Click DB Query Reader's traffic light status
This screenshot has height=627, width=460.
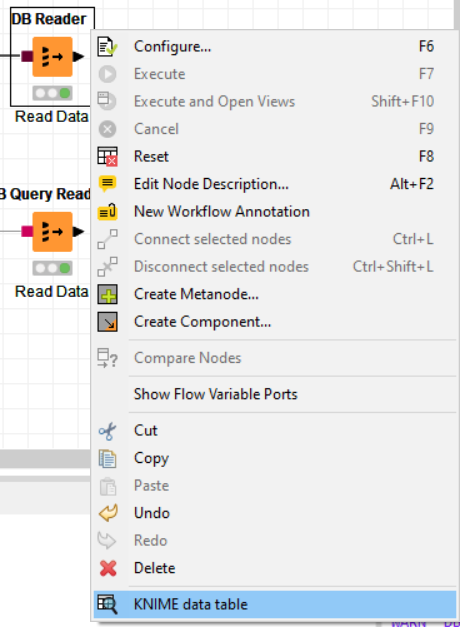[x=52, y=268]
